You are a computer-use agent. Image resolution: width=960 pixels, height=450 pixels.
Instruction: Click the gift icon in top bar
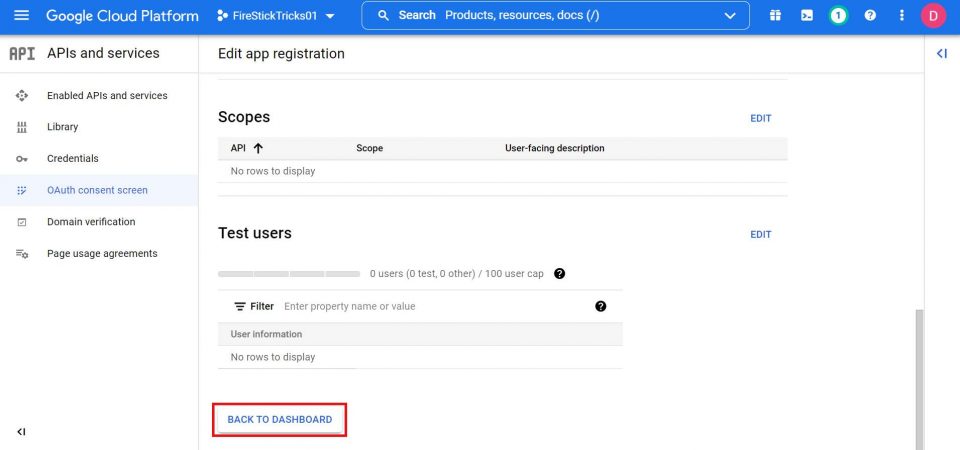(775, 16)
